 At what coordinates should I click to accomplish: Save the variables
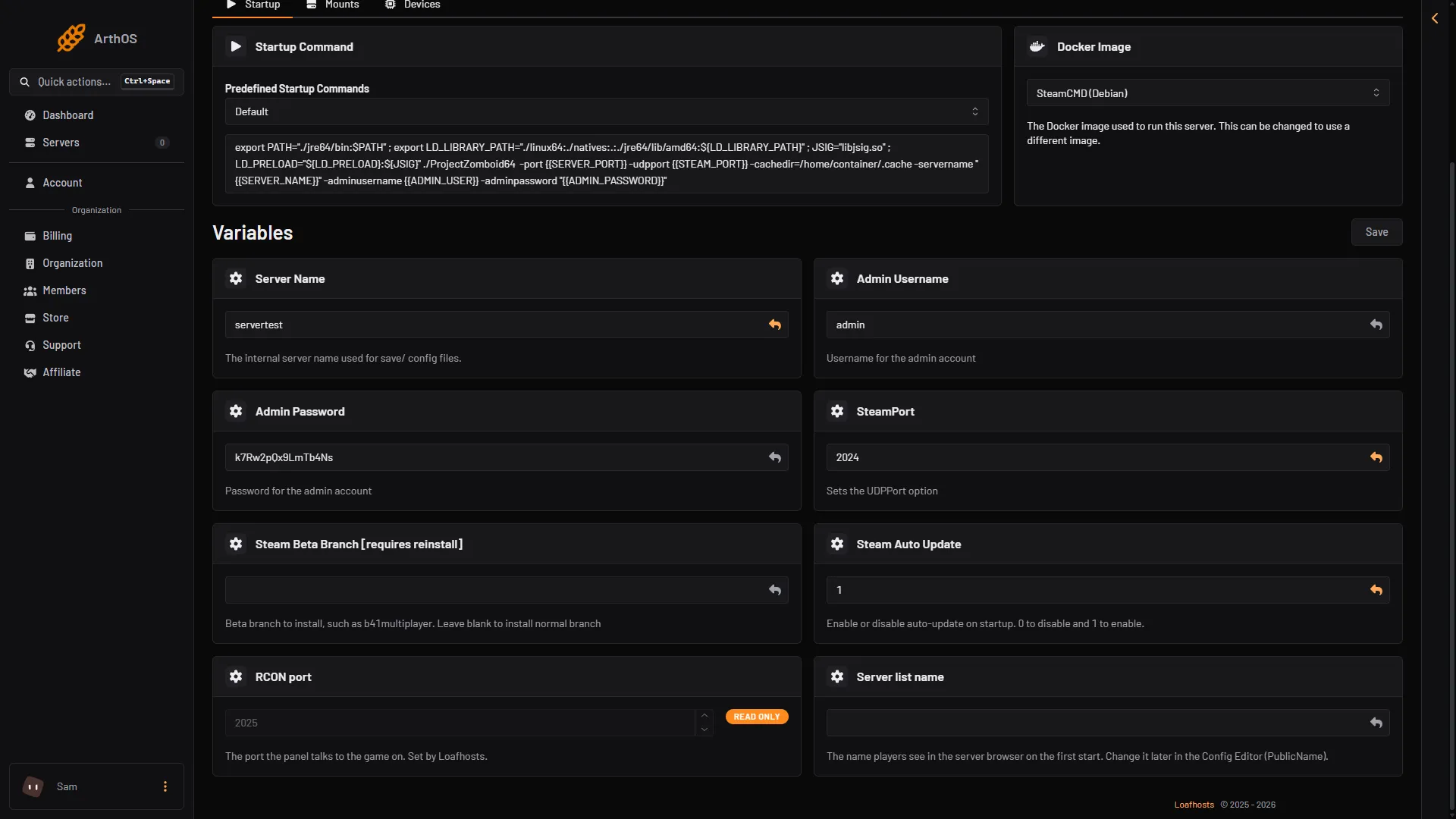pos(1376,232)
